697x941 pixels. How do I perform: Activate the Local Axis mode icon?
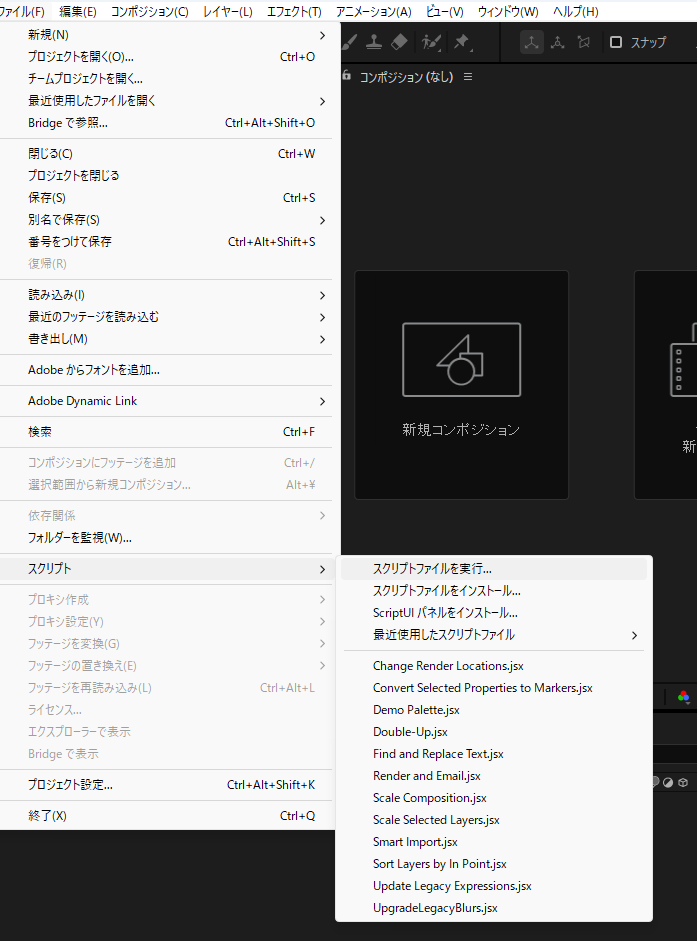pyautogui.click(x=531, y=42)
